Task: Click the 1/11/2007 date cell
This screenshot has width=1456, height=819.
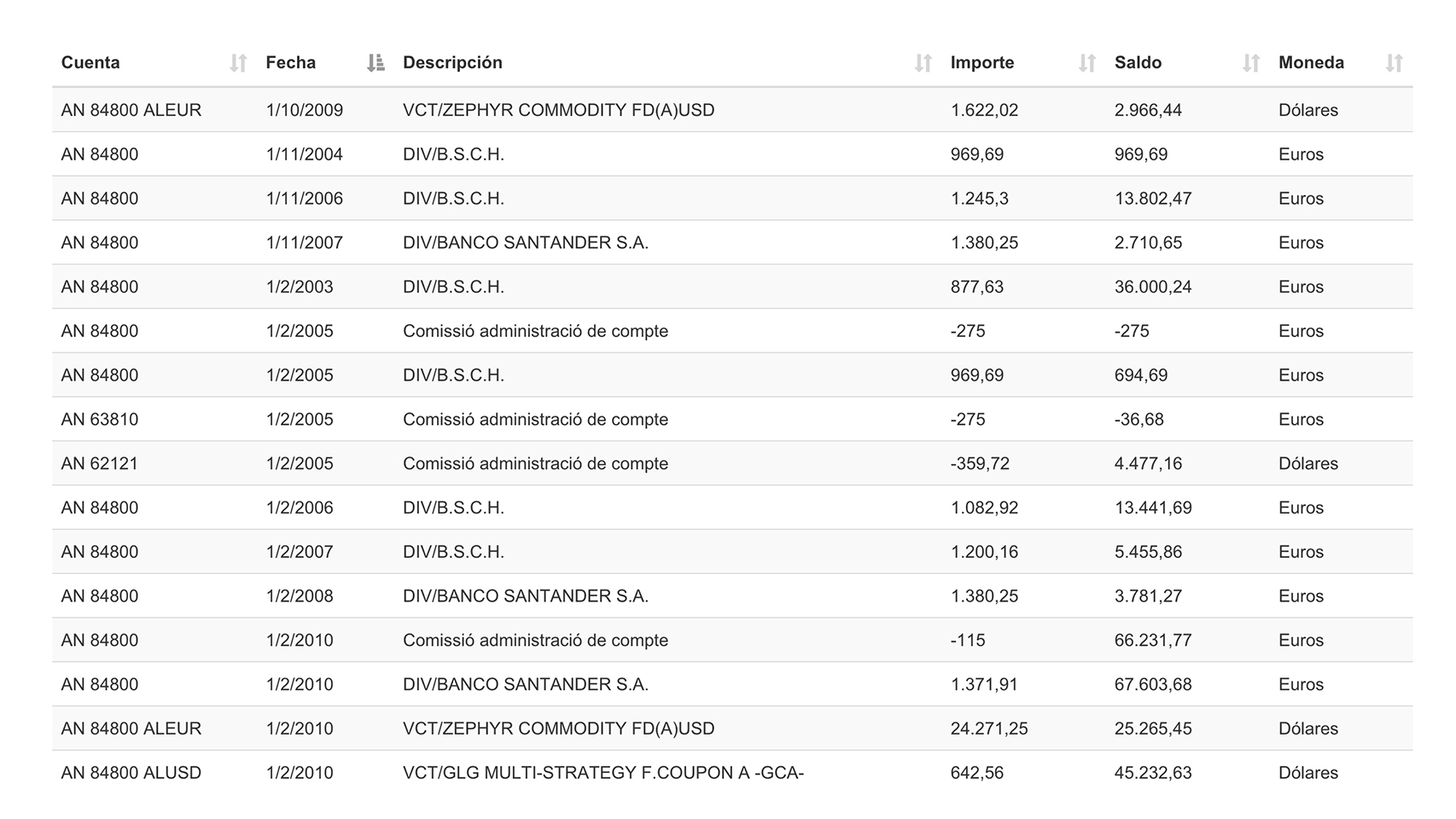Action: click(304, 243)
